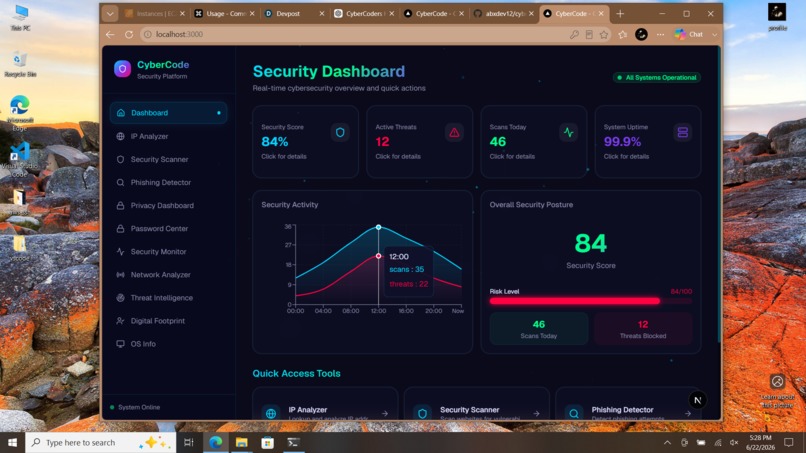806x453 pixels.
Task: Open the Windows Start menu
Action: (x=12, y=443)
